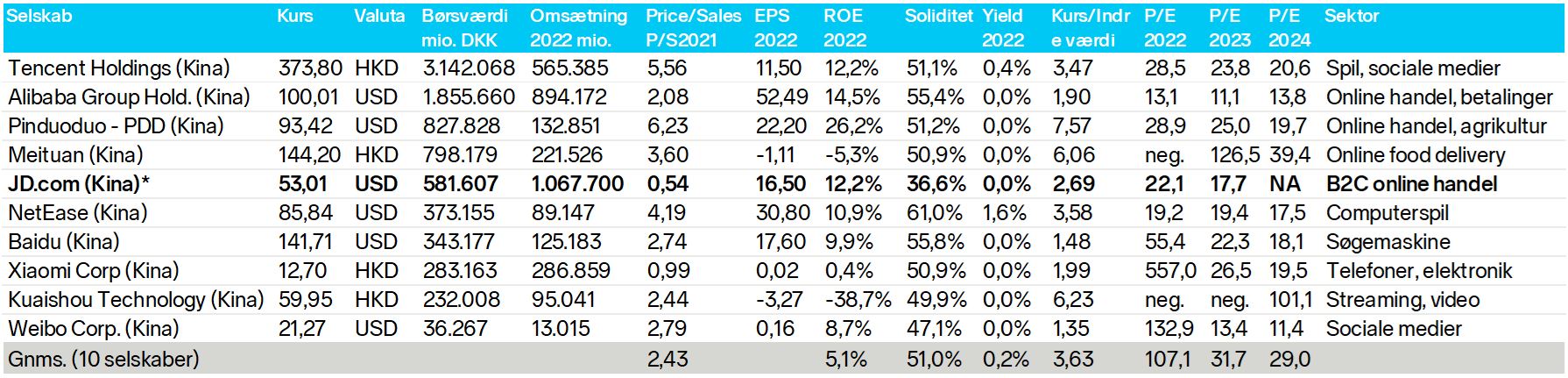The image size is (1568, 378).
Task: Click JD.com's Omsætning value 1.067.700
Action: click(578, 184)
